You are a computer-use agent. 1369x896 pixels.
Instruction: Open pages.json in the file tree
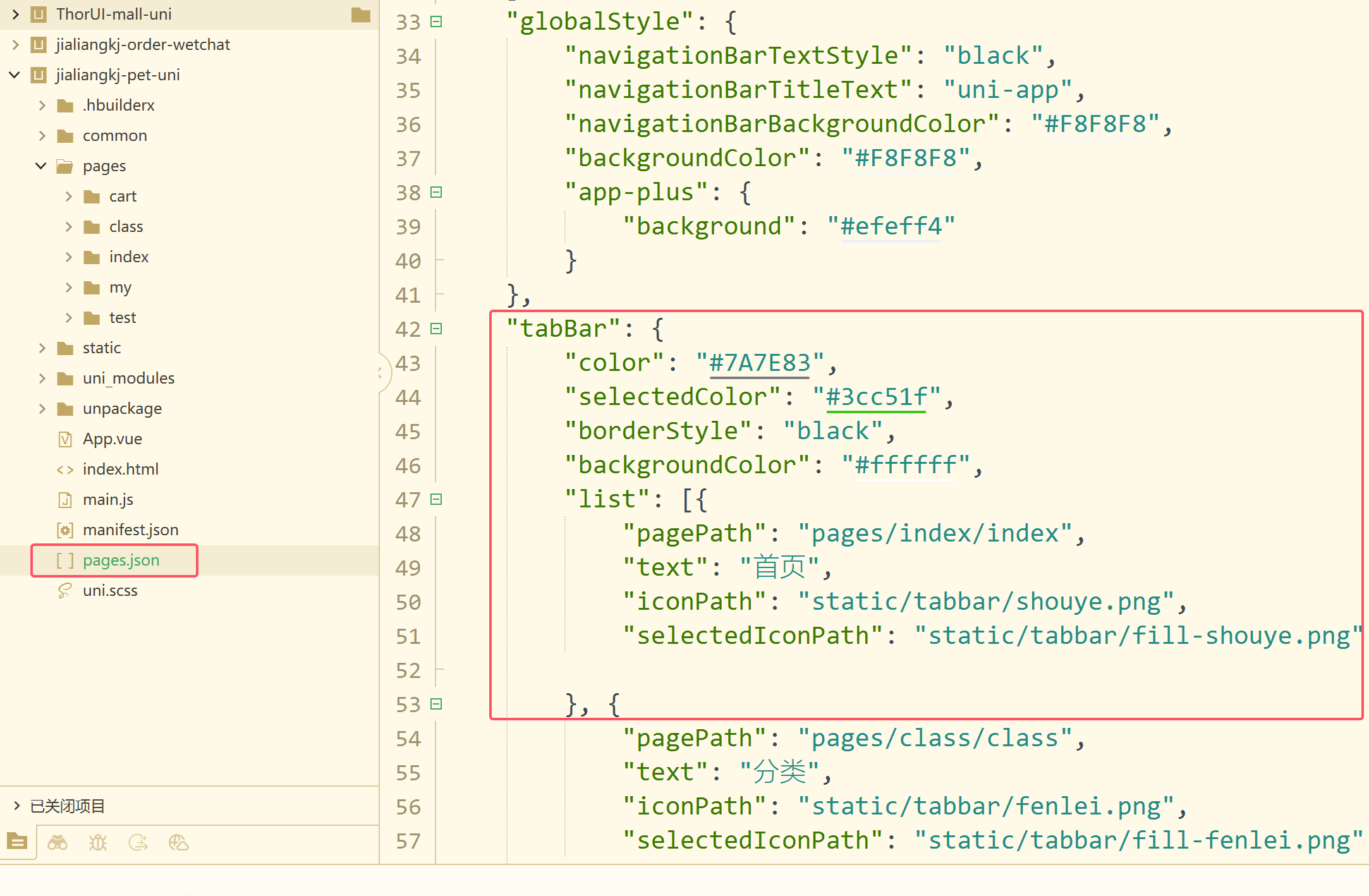tap(121, 560)
